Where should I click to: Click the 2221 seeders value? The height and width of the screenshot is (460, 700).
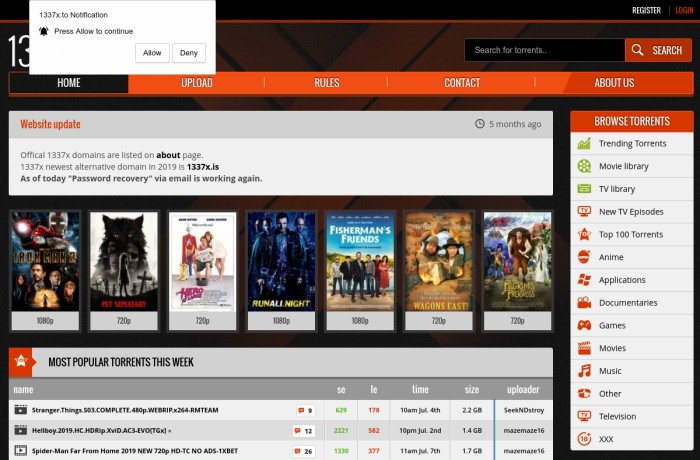point(341,431)
